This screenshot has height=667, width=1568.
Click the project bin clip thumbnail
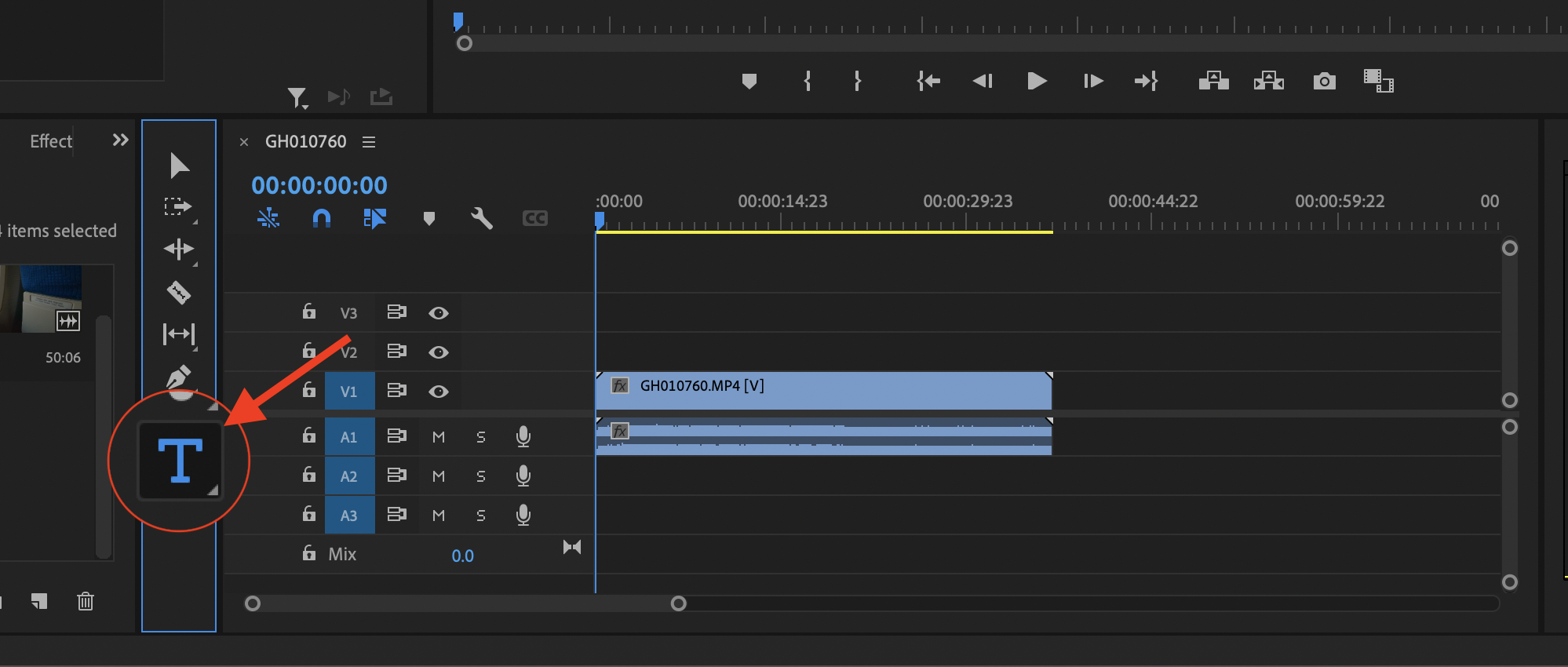[41, 299]
